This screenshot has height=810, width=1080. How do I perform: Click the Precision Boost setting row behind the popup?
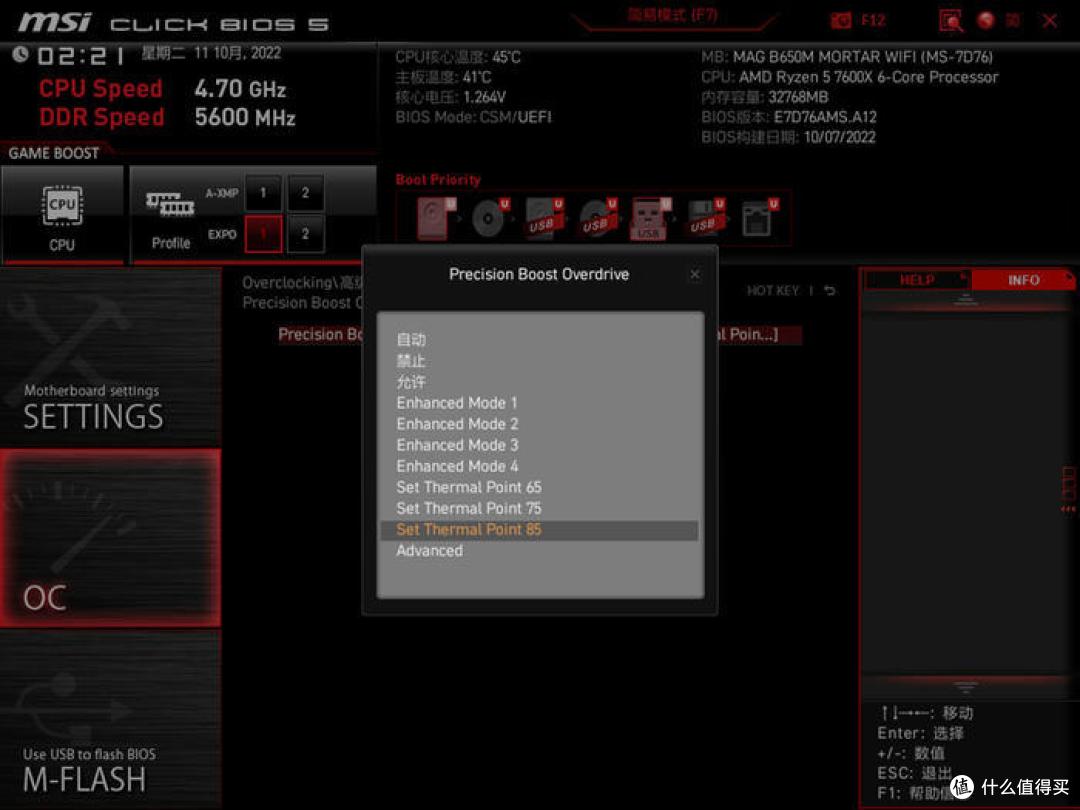[539, 335]
